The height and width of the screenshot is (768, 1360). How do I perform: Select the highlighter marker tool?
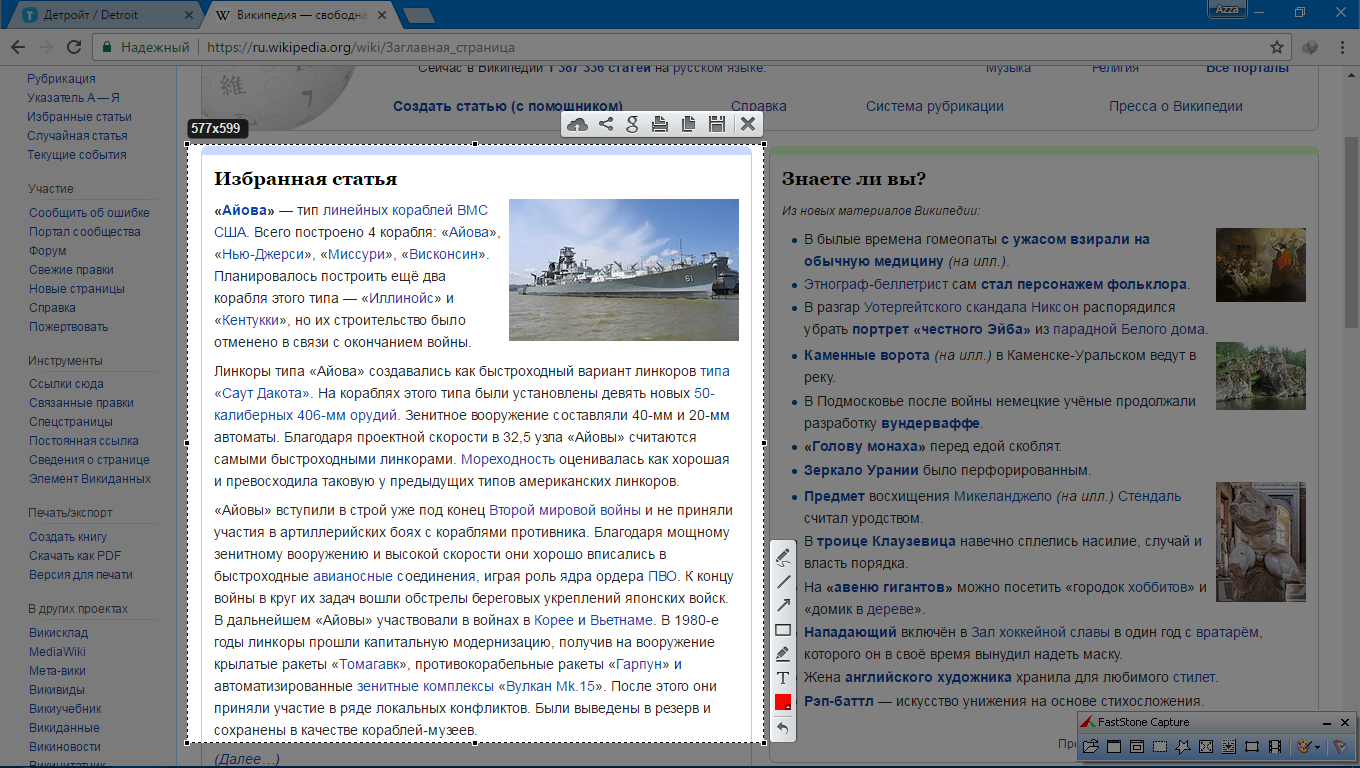click(x=783, y=654)
